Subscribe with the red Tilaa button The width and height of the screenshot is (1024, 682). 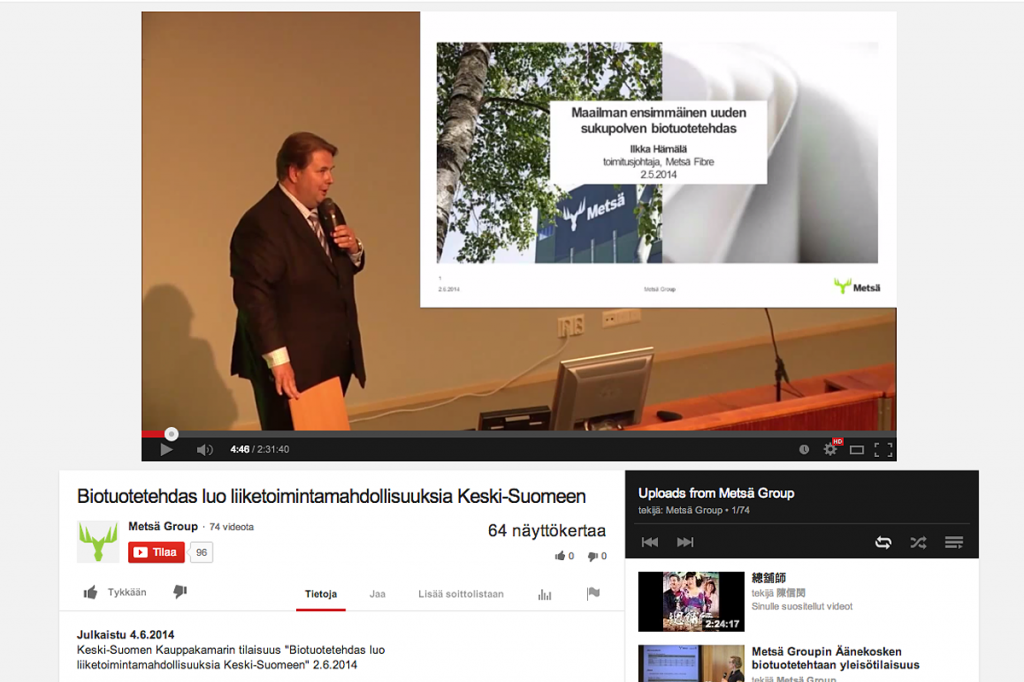[x=156, y=553]
